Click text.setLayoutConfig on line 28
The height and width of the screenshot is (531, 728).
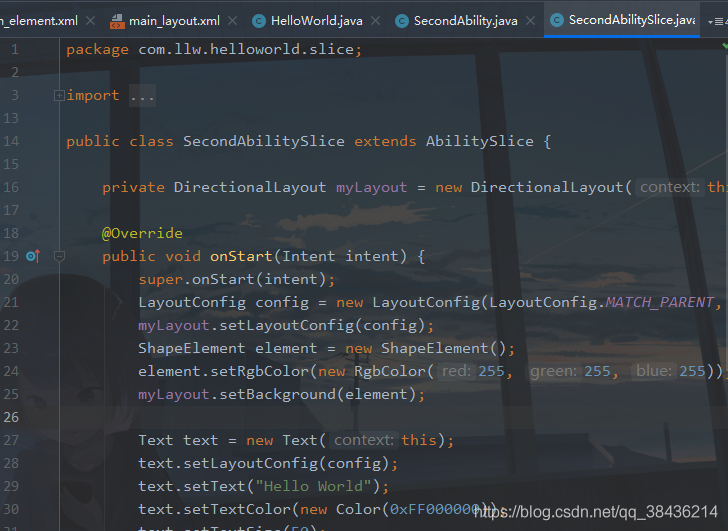coord(228,463)
